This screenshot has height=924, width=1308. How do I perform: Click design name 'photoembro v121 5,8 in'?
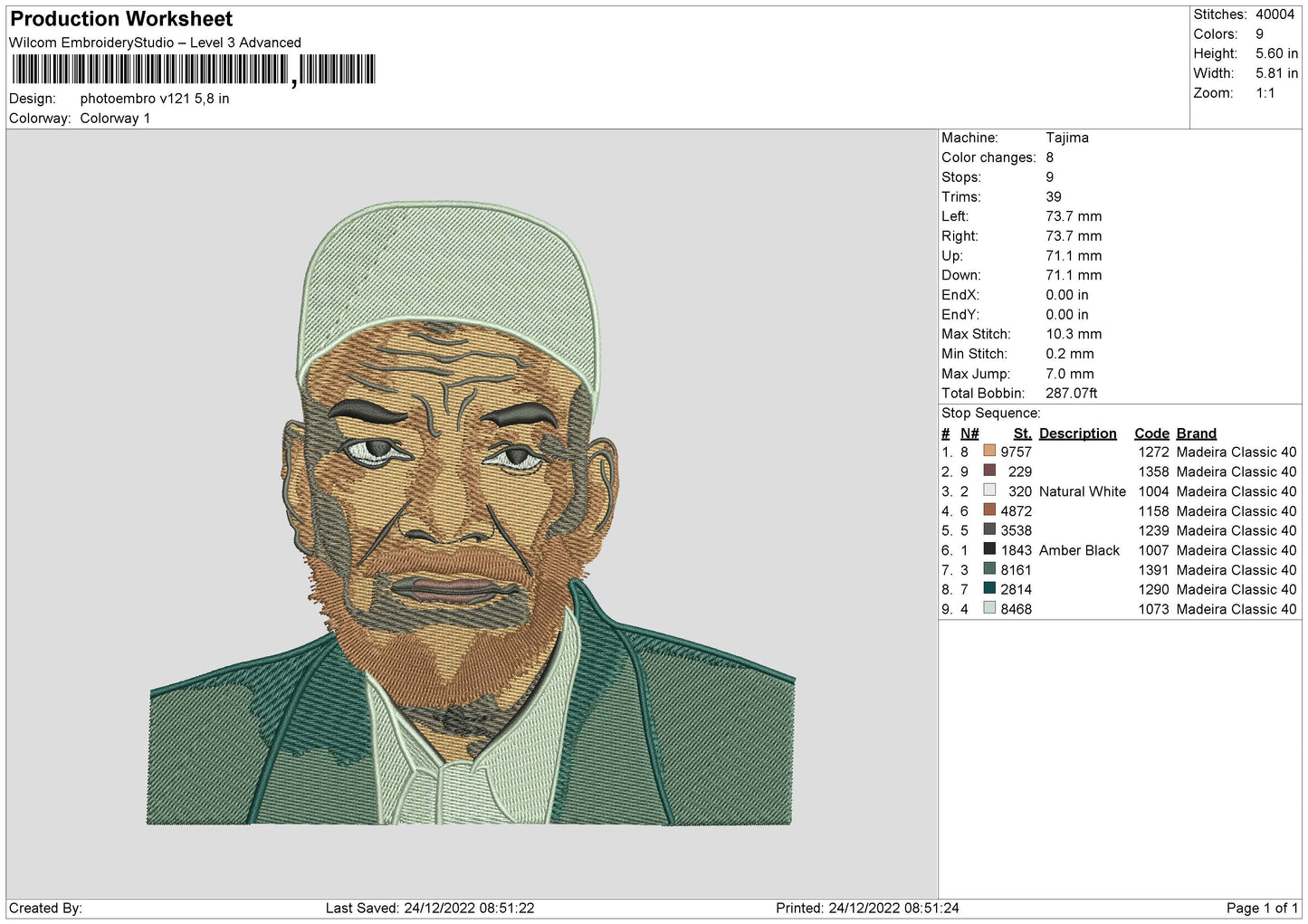pyautogui.click(x=155, y=99)
